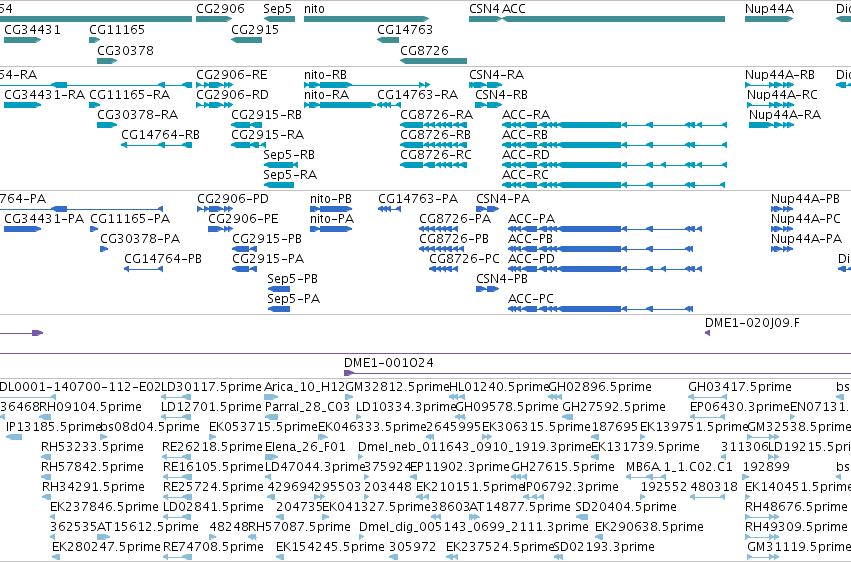
Task: Click the nito-PA protein feature
Action: [x=331, y=229]
